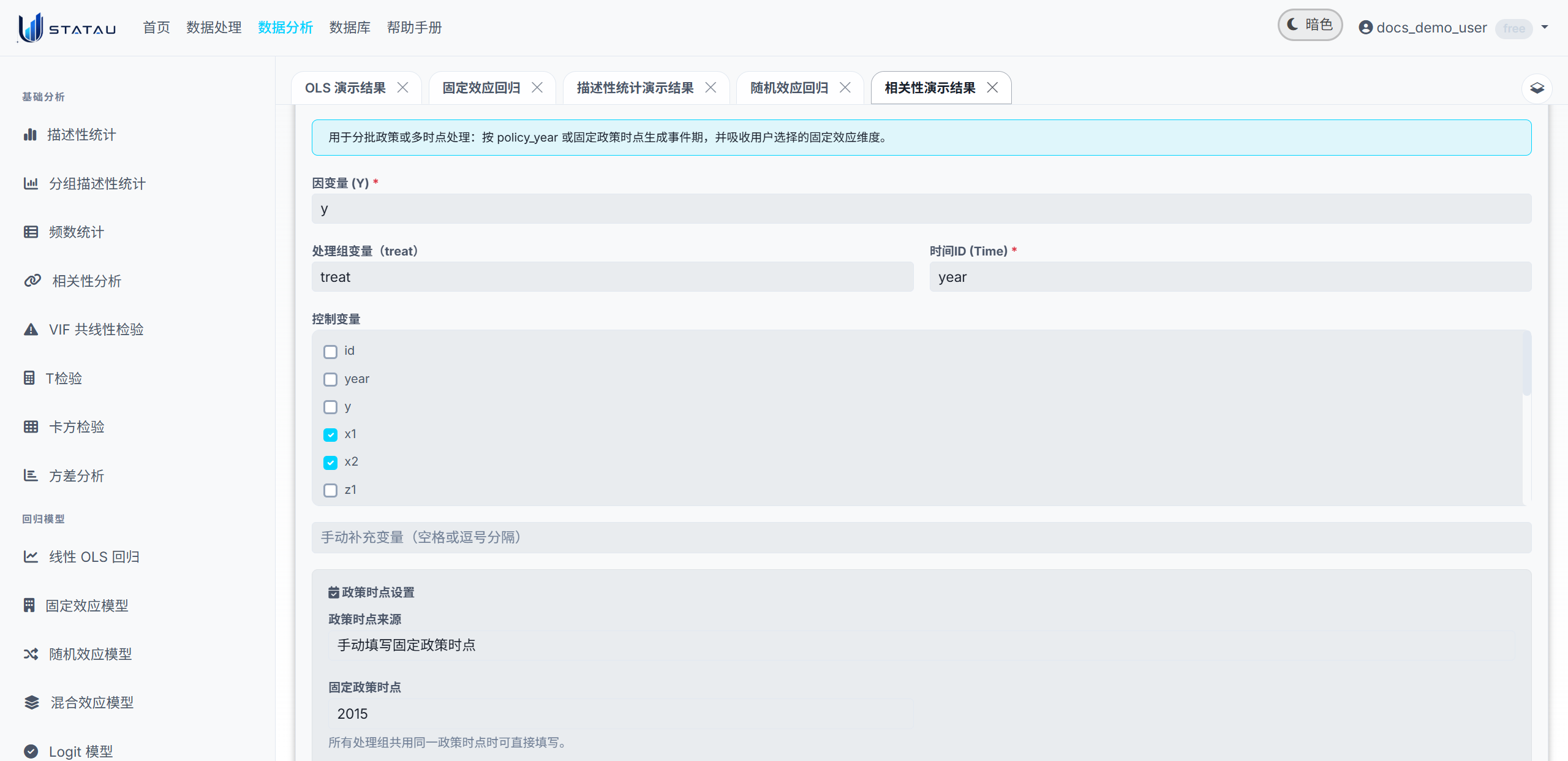Open the 因变量 (Y) dropdown

pos(921,209)
